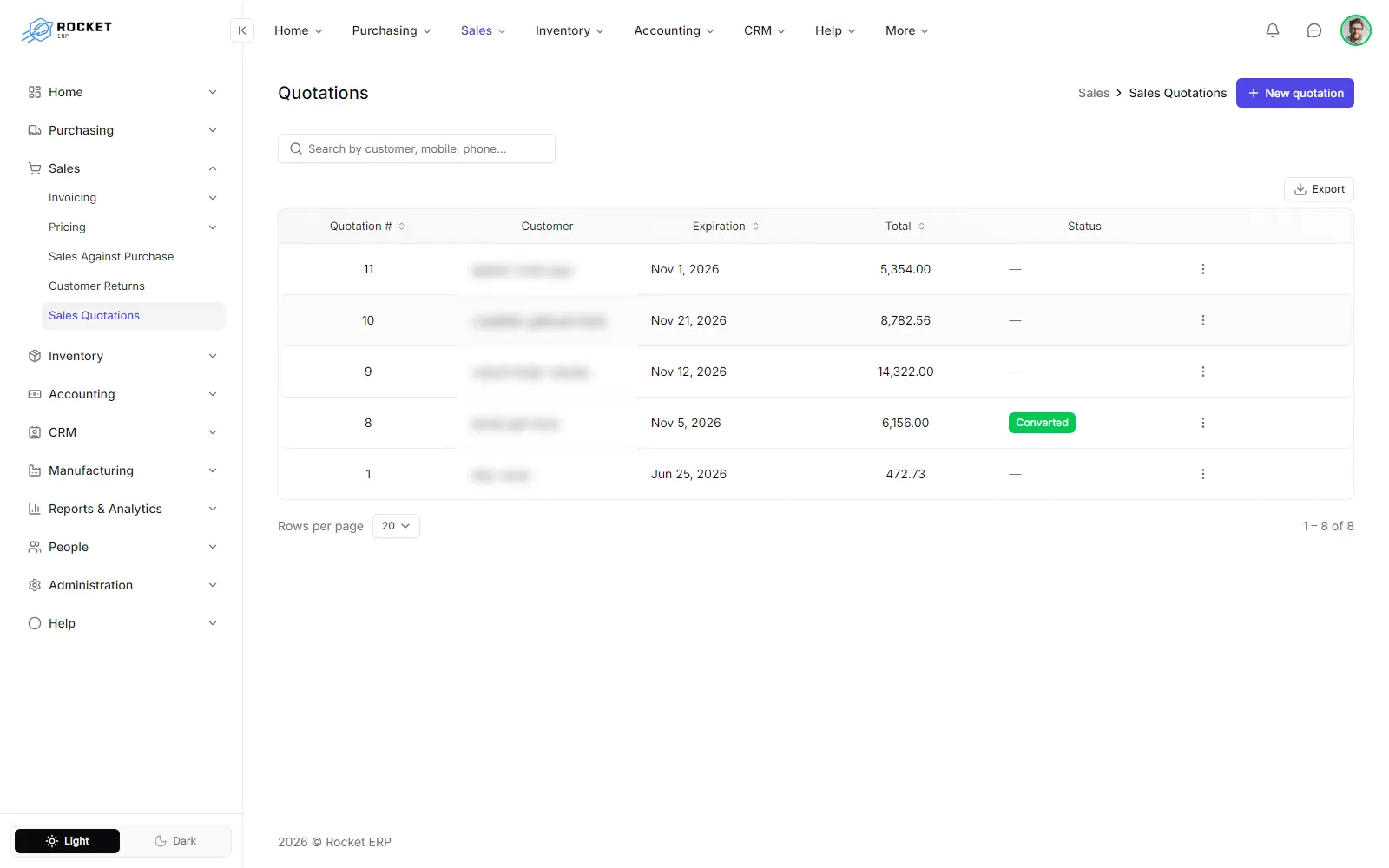The height and width of the screenshot is (868, 1389).
Task: Open the More menu in the top navigation
Action: pyautogui.click(x=907, y=30)
